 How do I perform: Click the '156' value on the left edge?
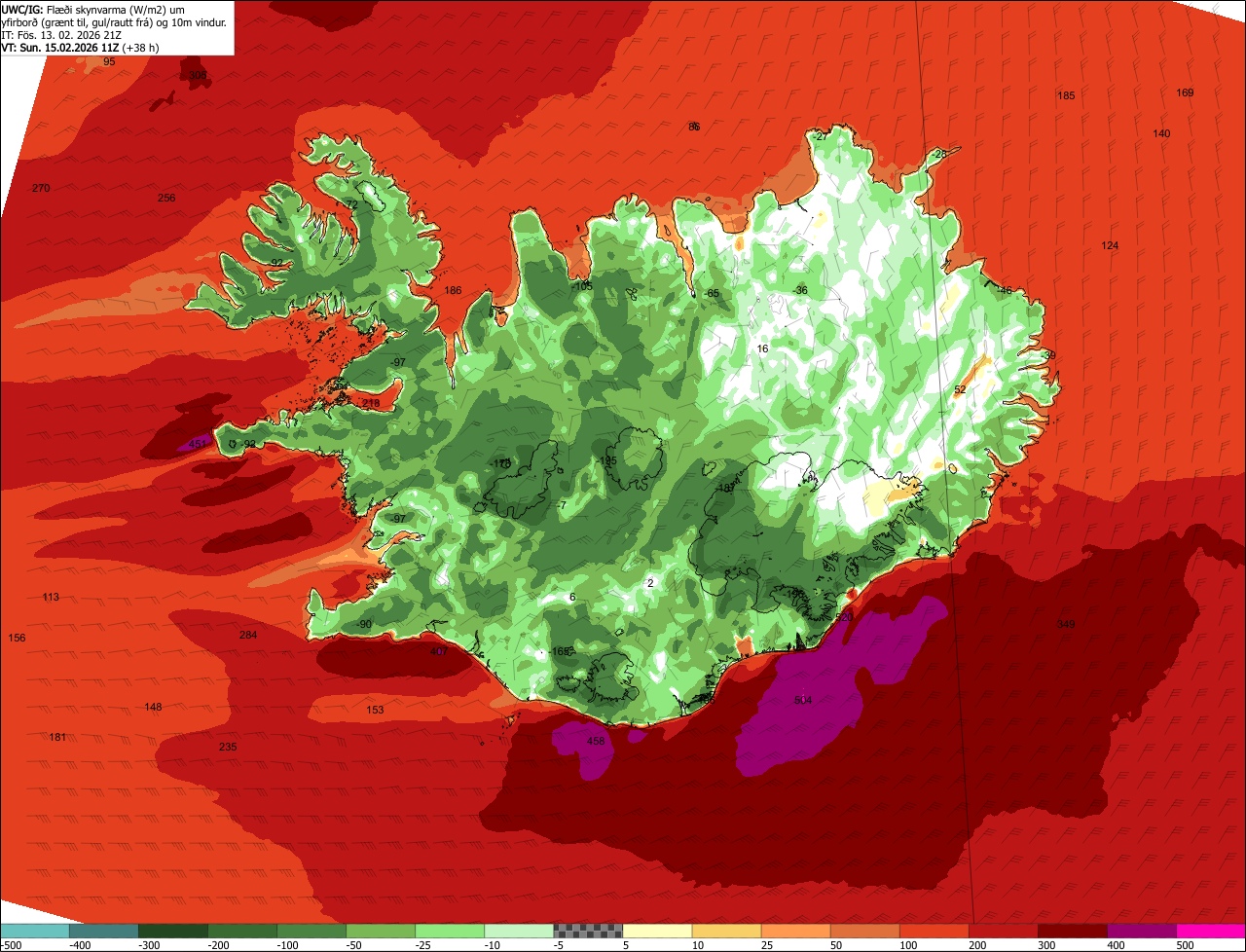pos(17,638)
